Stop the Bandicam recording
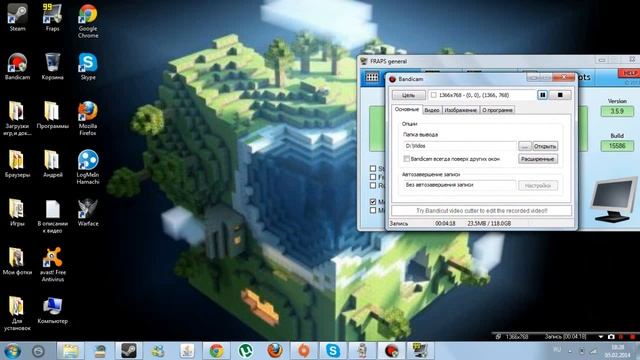The height and width of the screenshot is (360, 640). 560,95
